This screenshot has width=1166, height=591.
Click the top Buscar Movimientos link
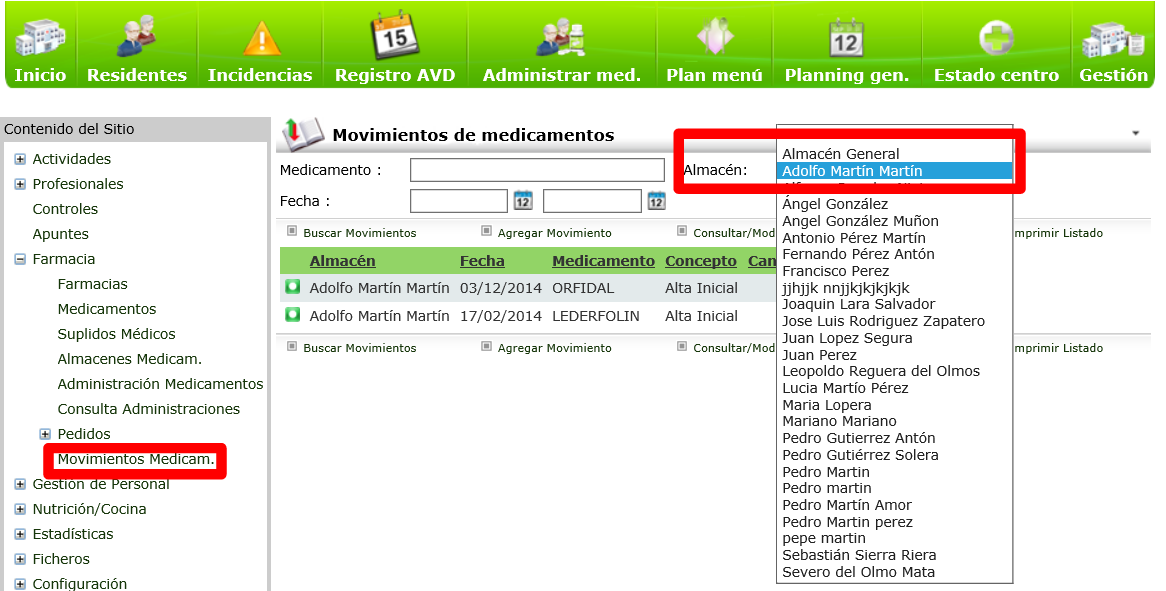[x=359, y=233]
